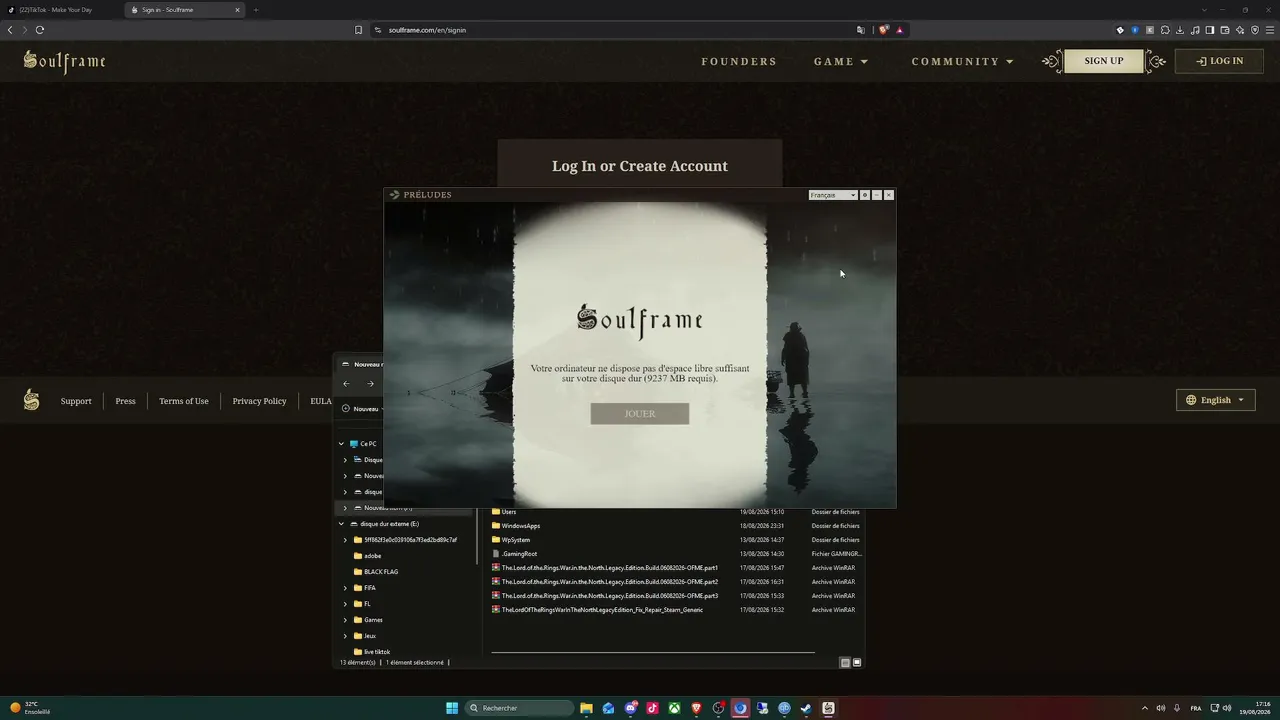Open the launcher settings gear icon
This screenshot has width=1280, height=720.
[x=865, y=195]
